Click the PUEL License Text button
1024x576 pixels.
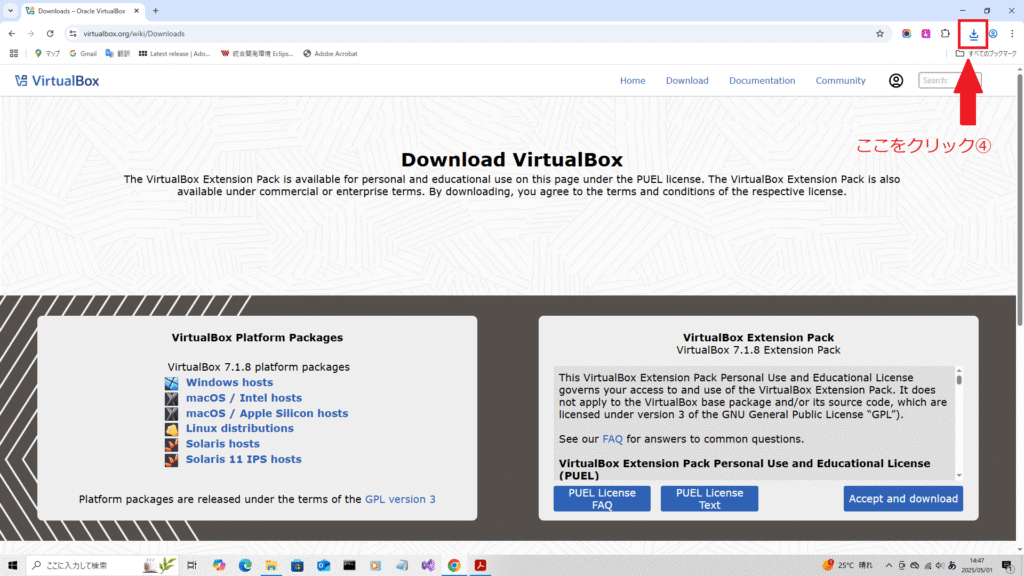coord(709,498)
